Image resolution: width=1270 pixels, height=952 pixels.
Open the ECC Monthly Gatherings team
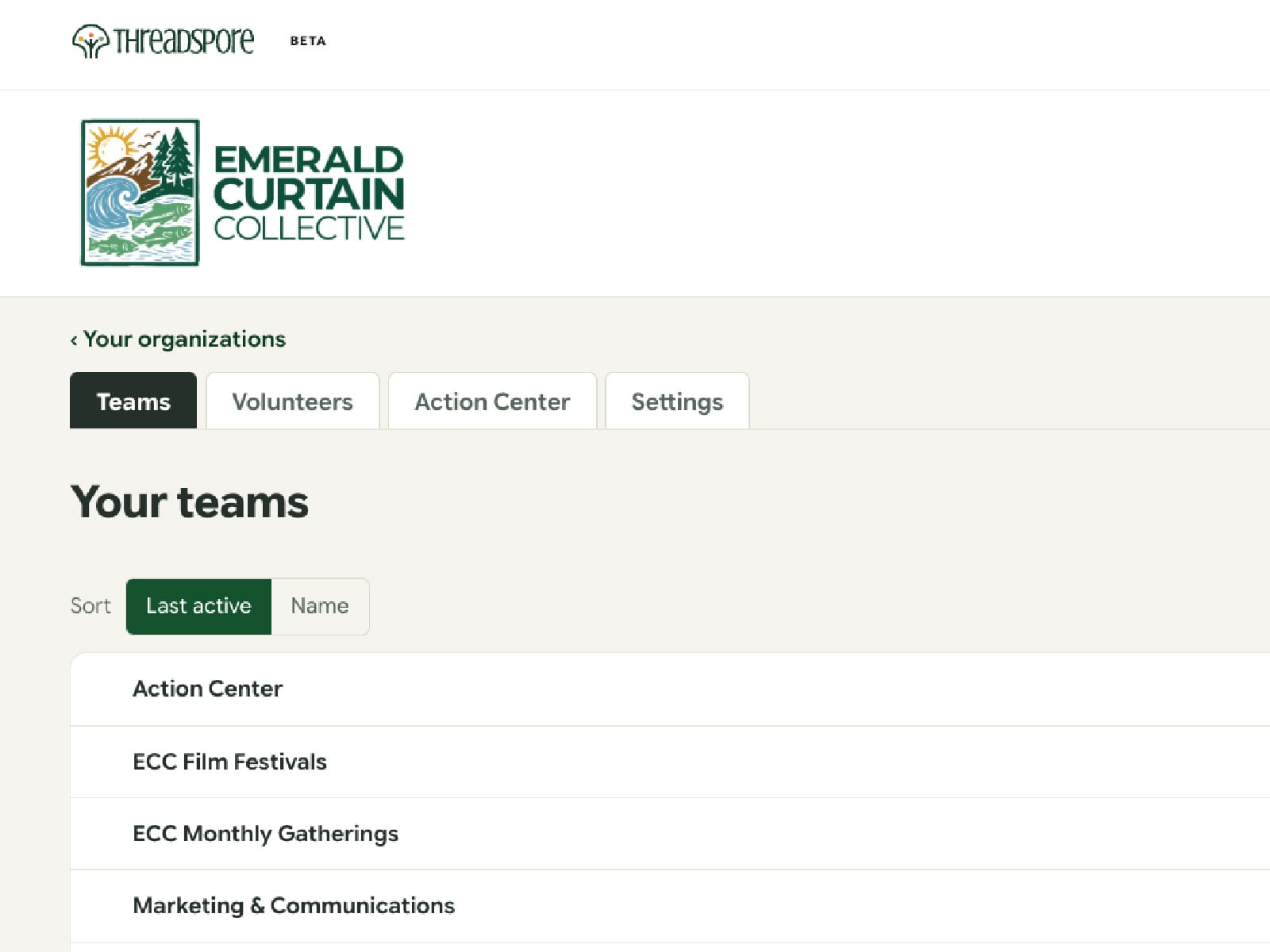pos(670,834)
